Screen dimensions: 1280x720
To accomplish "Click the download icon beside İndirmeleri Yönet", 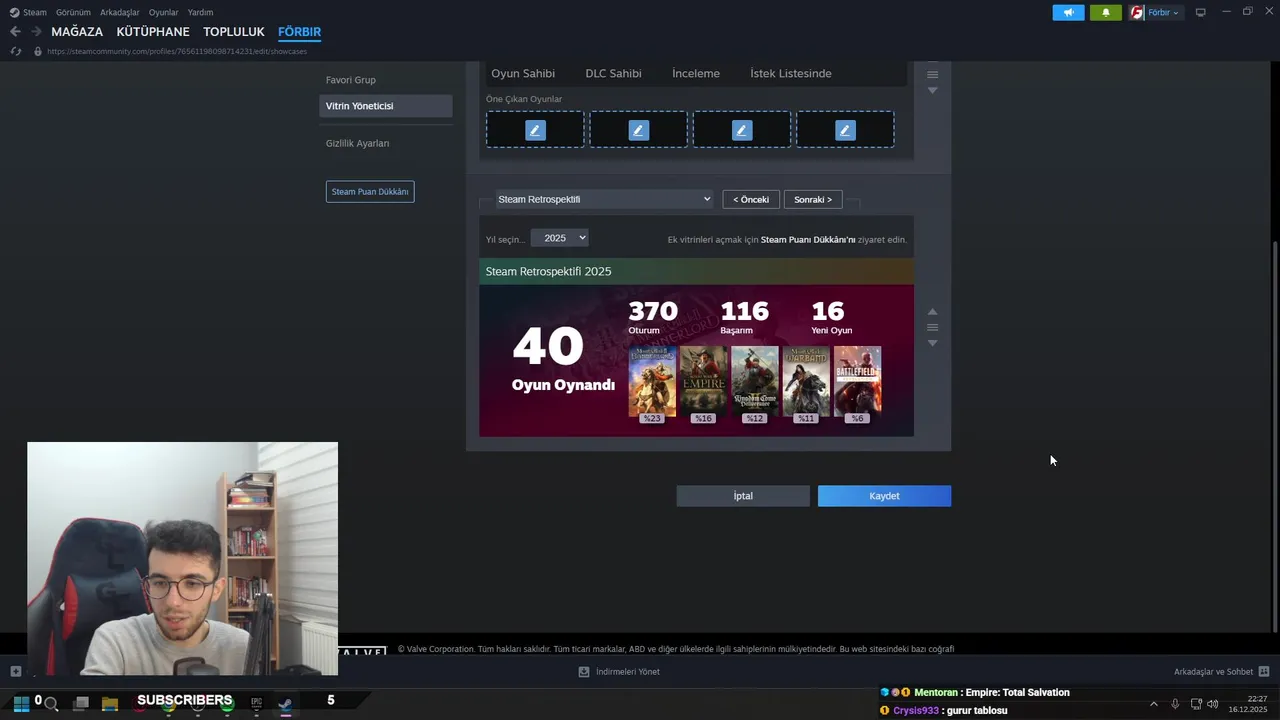I will (x=584, y=672).
